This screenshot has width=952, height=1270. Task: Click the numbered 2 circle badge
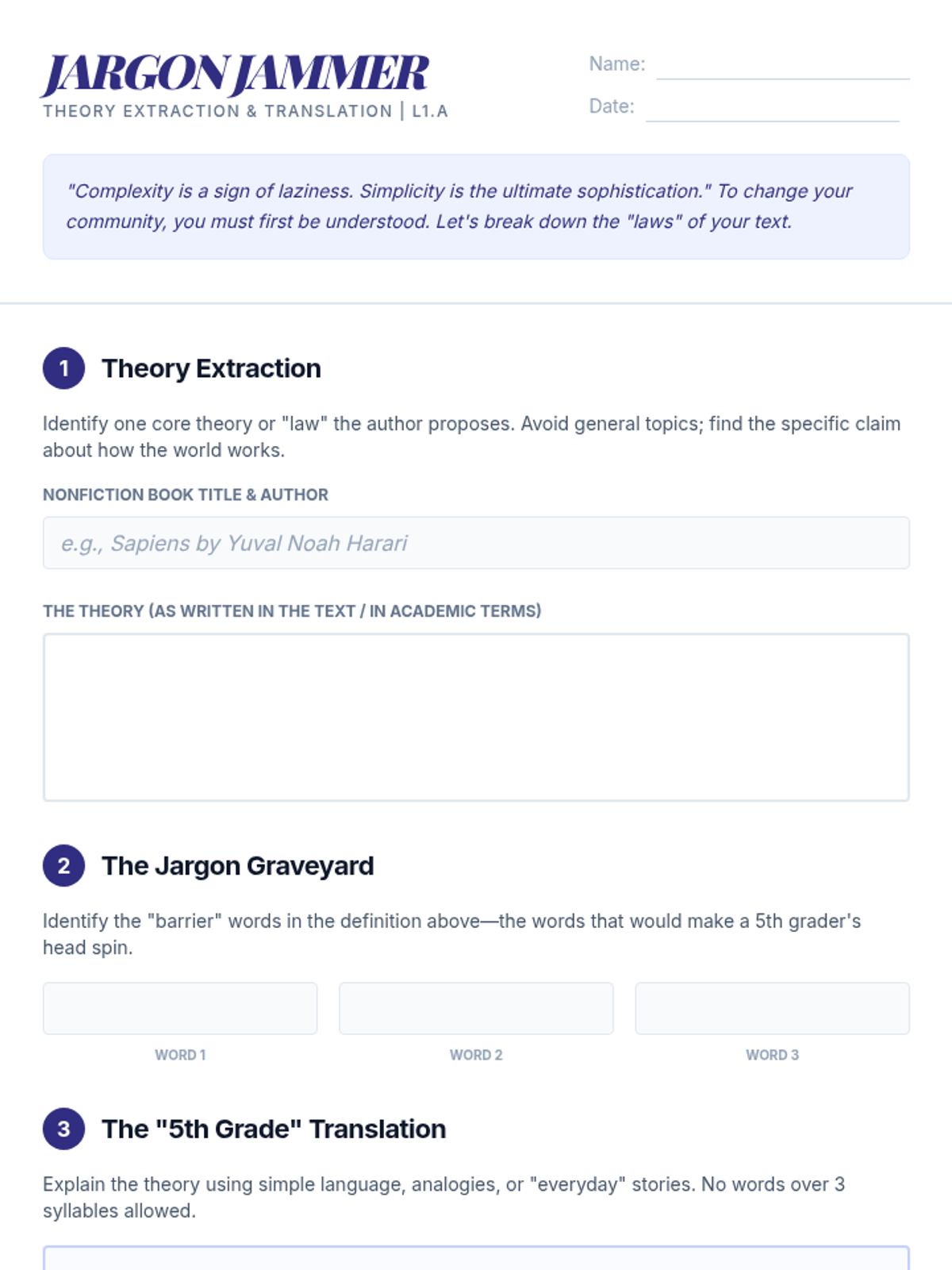point(63,865)
